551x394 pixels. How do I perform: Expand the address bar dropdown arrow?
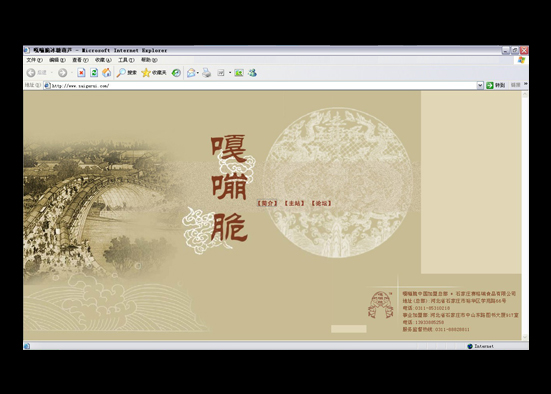pyautogui.click(x=480, y=85)
